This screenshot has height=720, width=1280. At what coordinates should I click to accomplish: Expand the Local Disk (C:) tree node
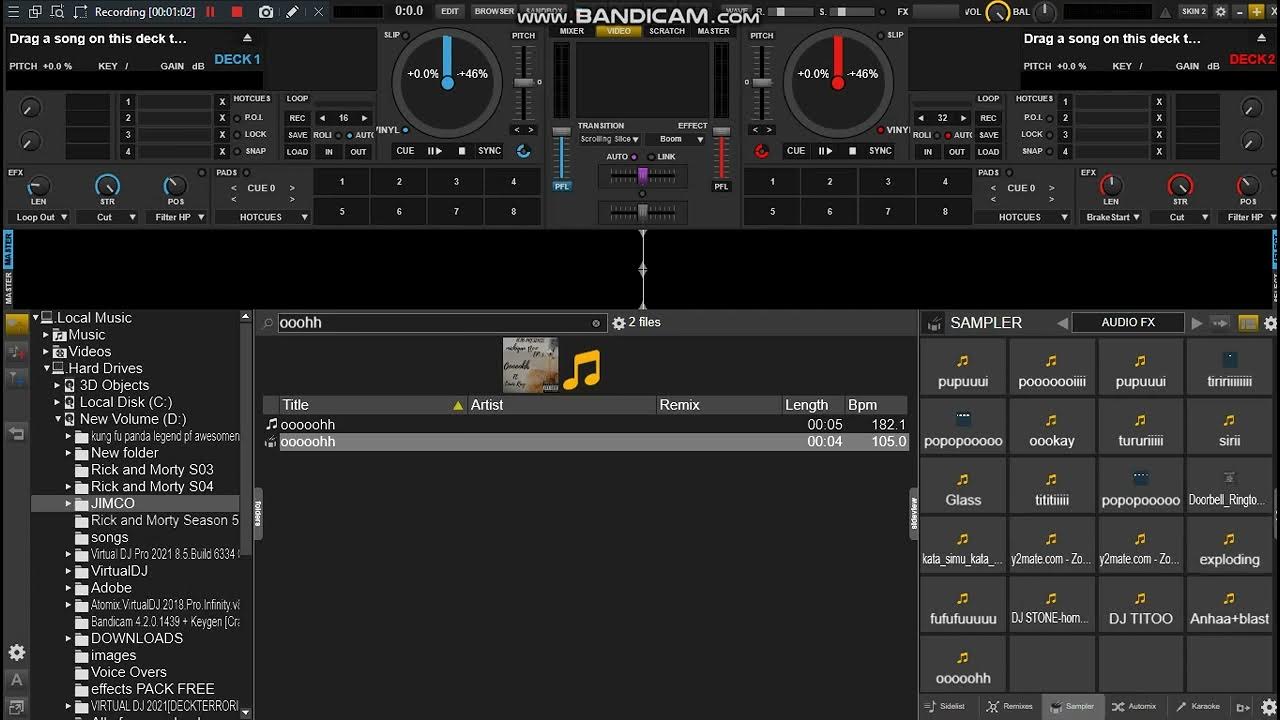click(58, 402)
